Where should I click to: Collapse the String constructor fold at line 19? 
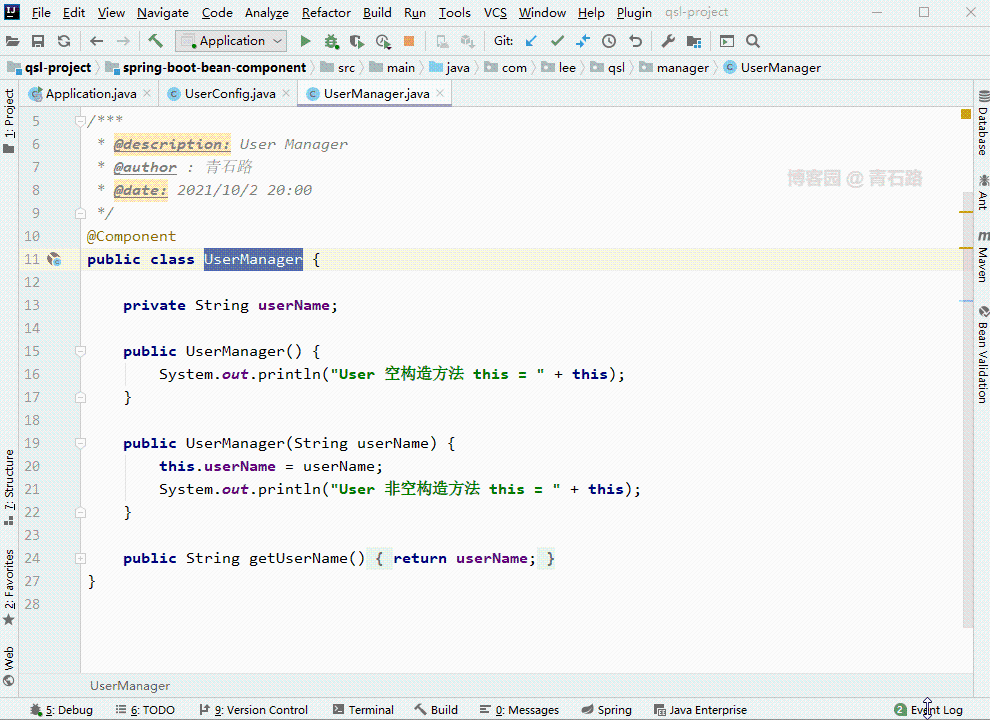click(80, 443)
